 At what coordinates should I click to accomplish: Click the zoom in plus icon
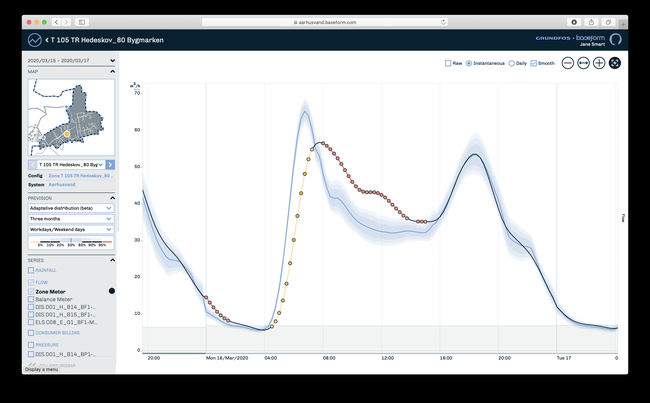(599, 63)
